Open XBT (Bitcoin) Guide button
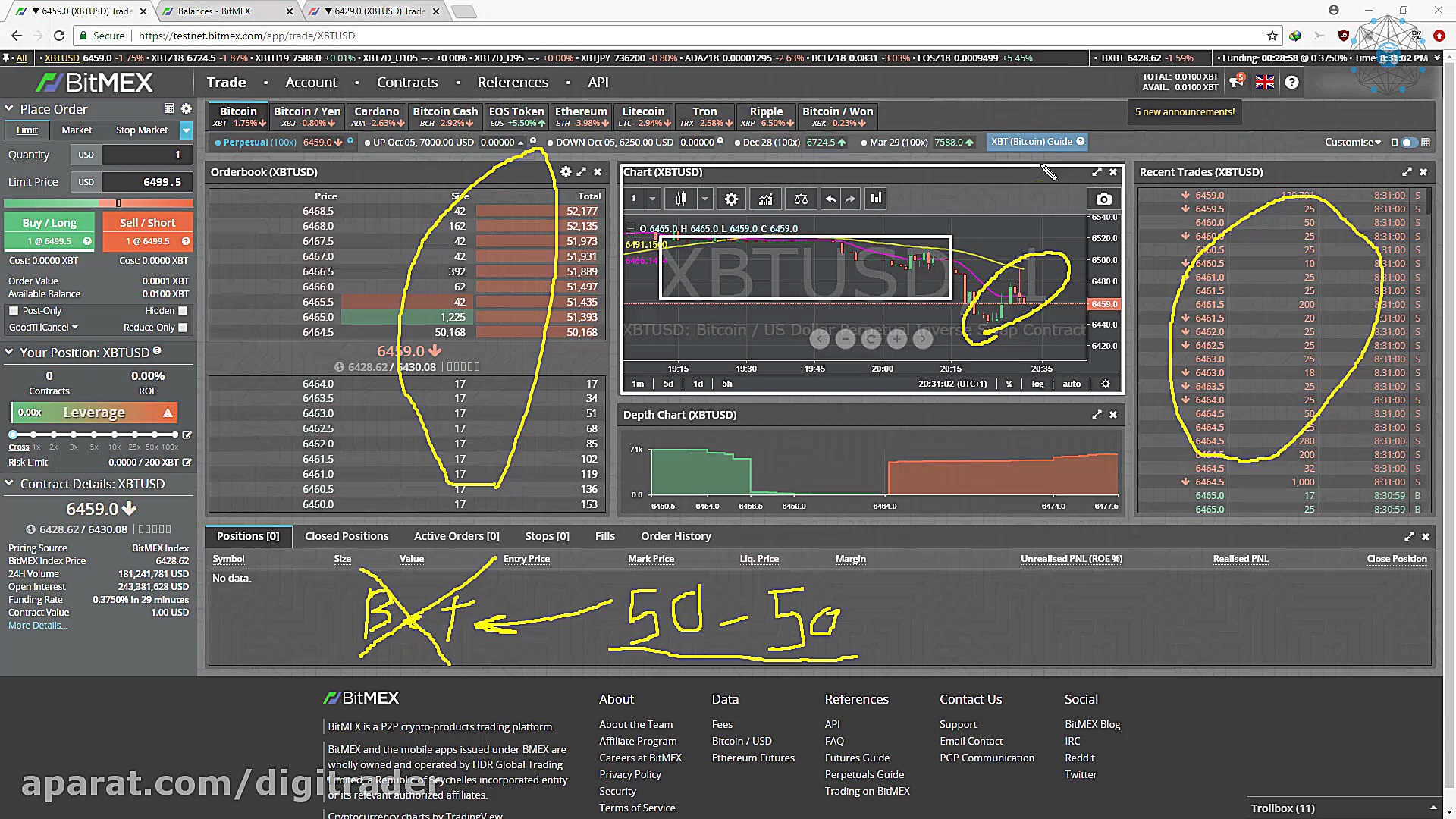Image resolution: width=1456 pixels, height=819 pixels. (1037, 142)
